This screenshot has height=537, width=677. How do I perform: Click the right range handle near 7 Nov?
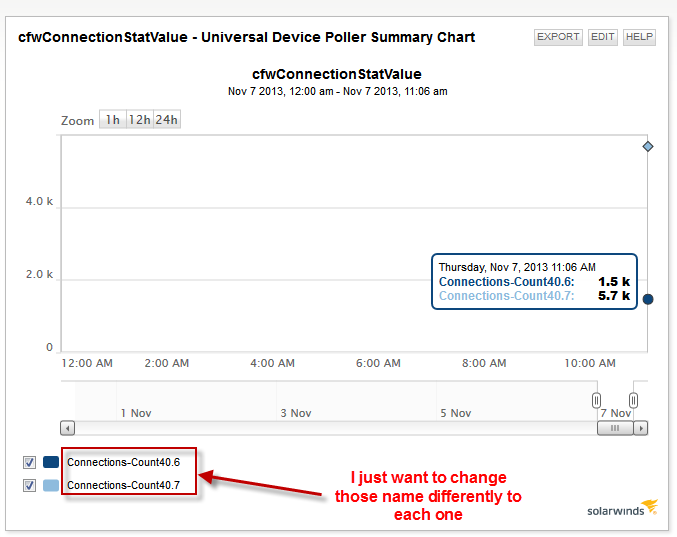click(633, 400)
